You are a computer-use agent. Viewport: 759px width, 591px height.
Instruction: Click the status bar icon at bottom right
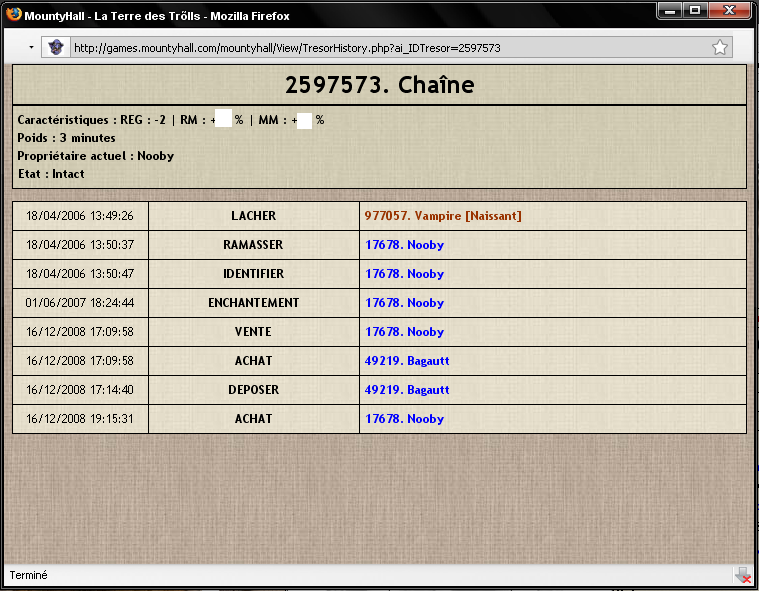742,575
